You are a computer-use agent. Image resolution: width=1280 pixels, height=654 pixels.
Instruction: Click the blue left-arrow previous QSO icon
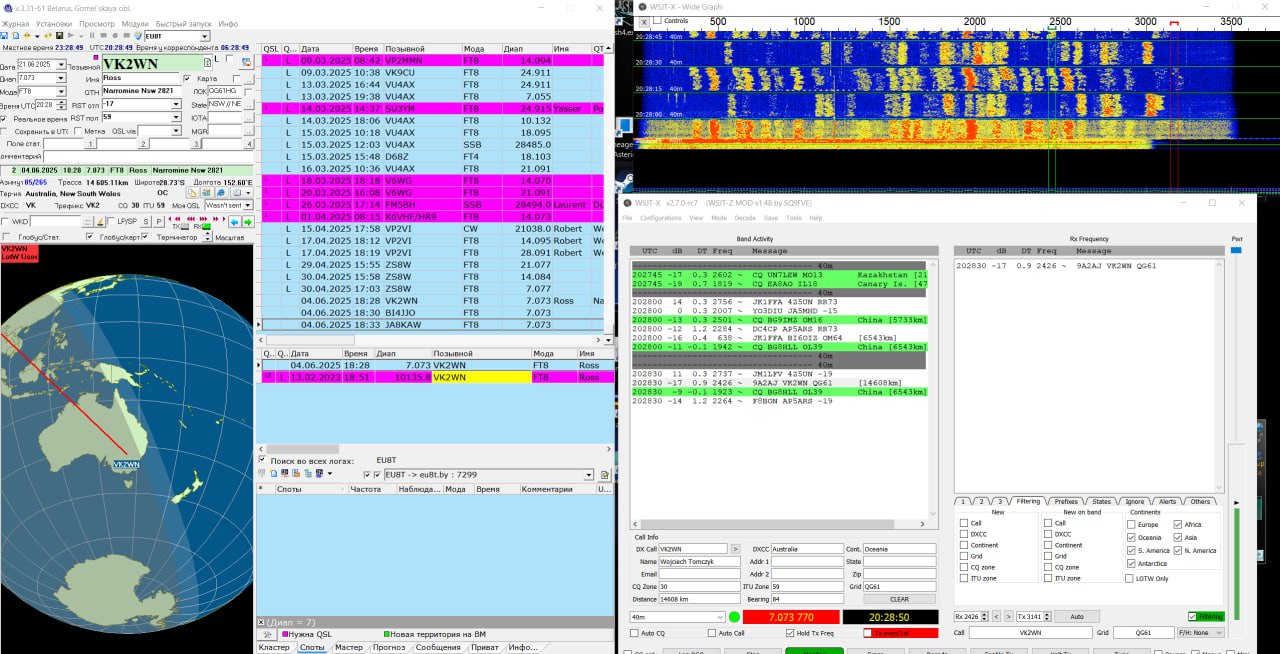point(234,222)
